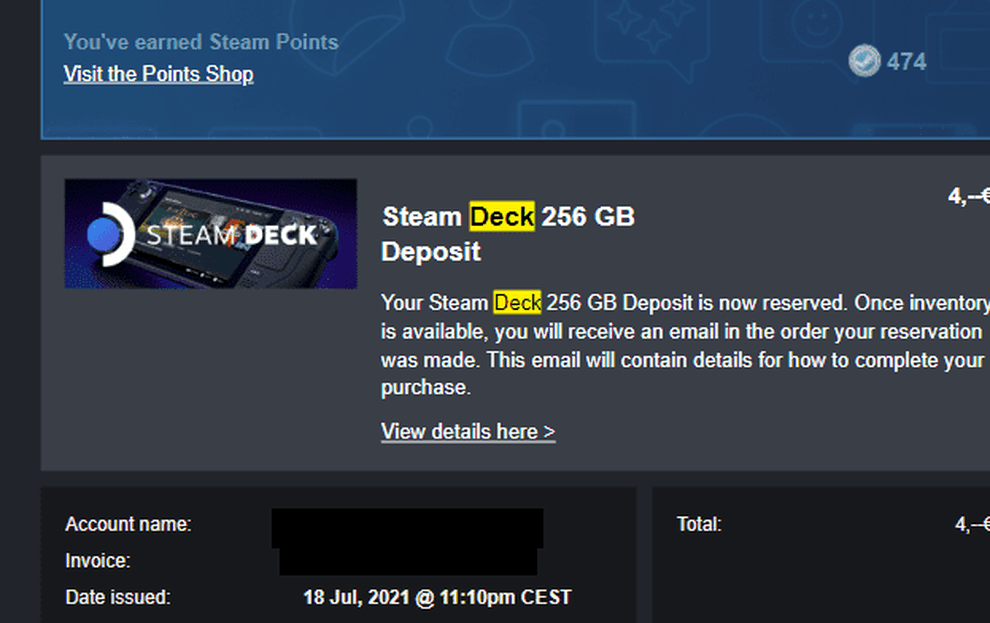Click the reservation description paragraph

pos(685,345)
